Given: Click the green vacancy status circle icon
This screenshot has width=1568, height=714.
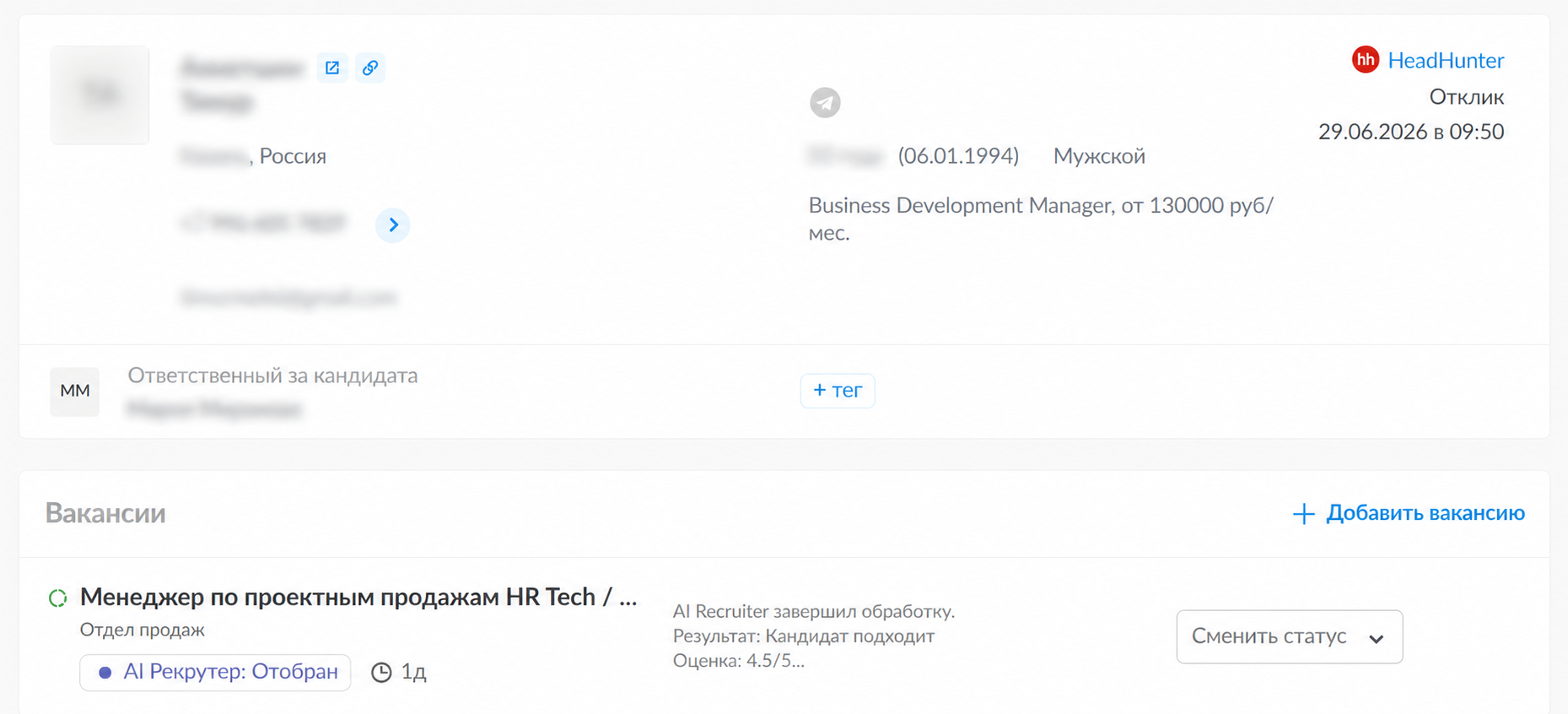Looking at the screenshot, I should click(57, 598).
